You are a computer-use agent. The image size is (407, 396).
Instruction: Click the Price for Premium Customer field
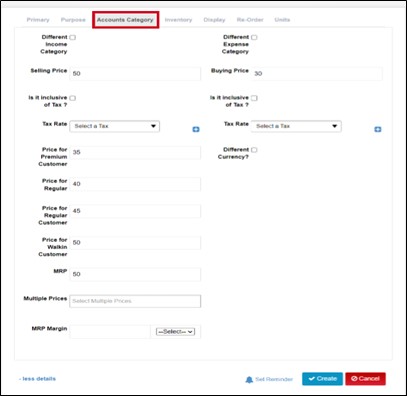pyautogui.click(x=135, y=152)
